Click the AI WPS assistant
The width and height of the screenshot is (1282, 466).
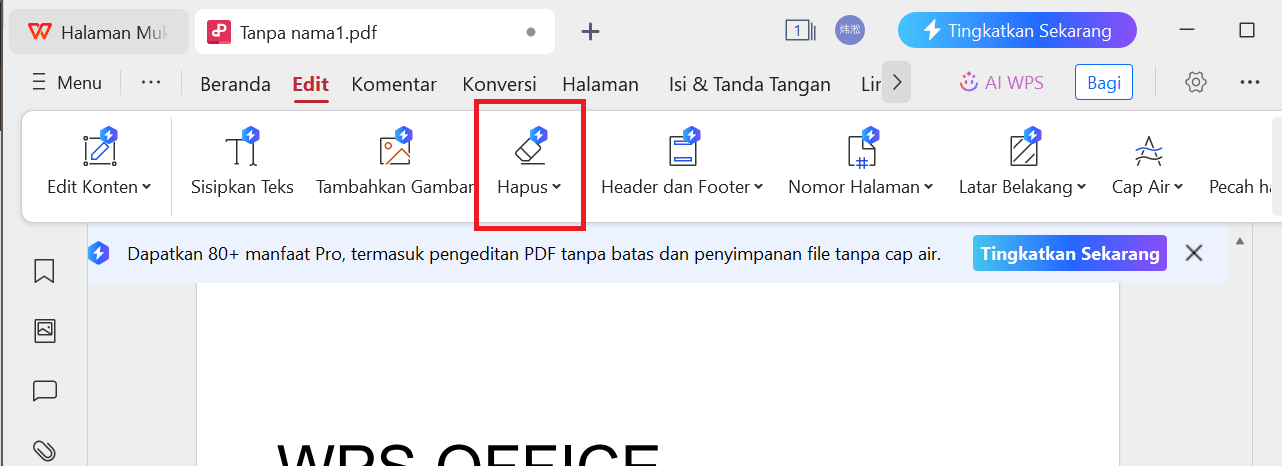[x=1001, y=83]
